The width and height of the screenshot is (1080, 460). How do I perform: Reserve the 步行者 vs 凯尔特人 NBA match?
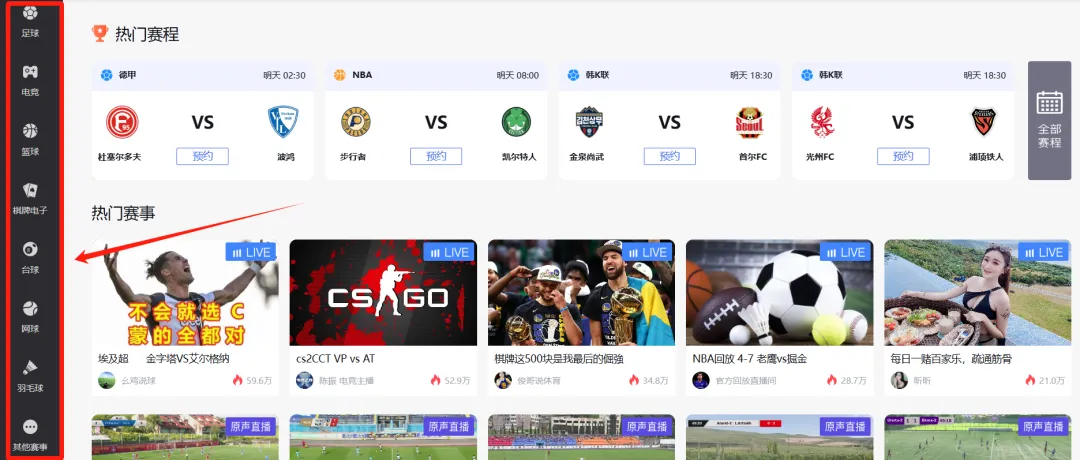[x=436, y=156]
